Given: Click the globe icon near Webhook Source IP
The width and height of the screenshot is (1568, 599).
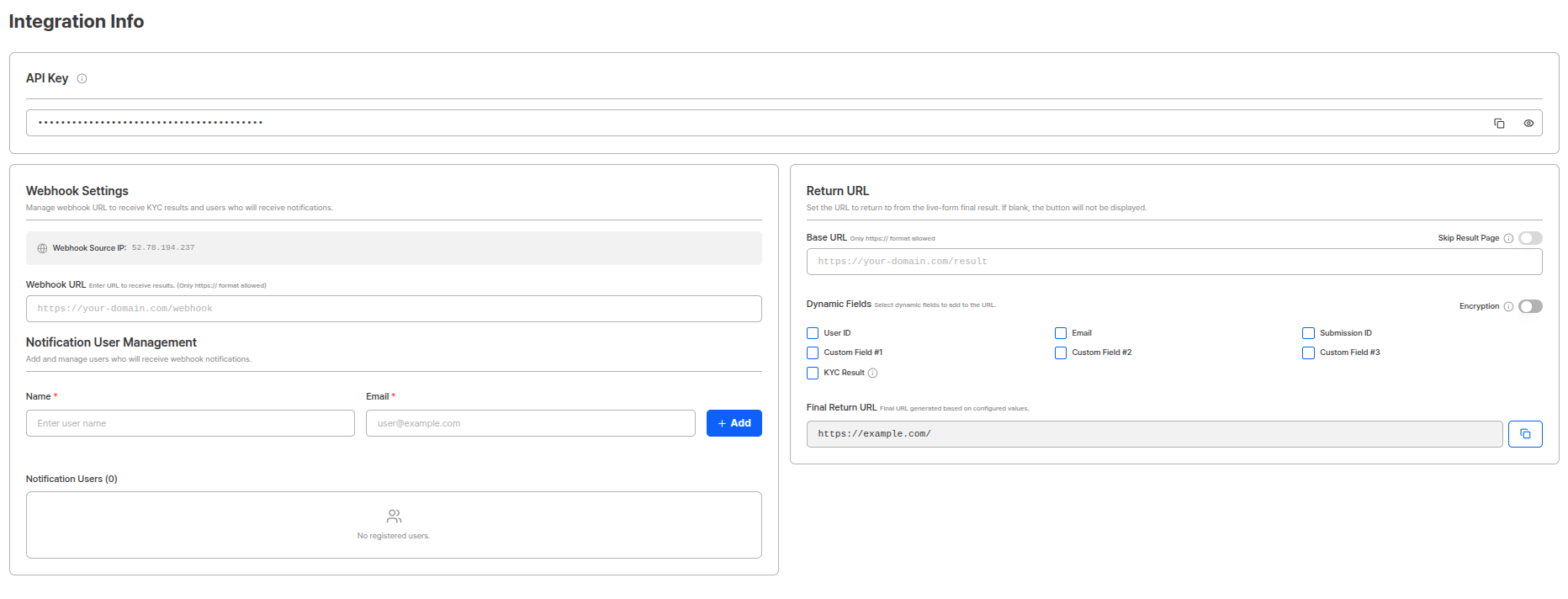Looking at the screenshot, I should tap(42, 248).
